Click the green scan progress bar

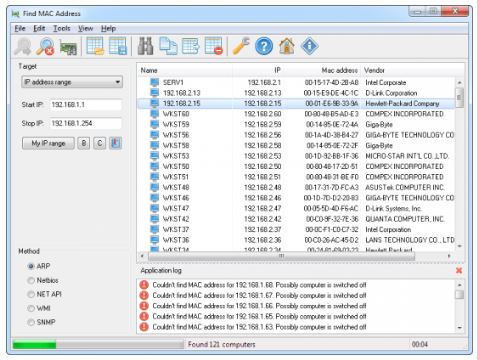[34, 344]
